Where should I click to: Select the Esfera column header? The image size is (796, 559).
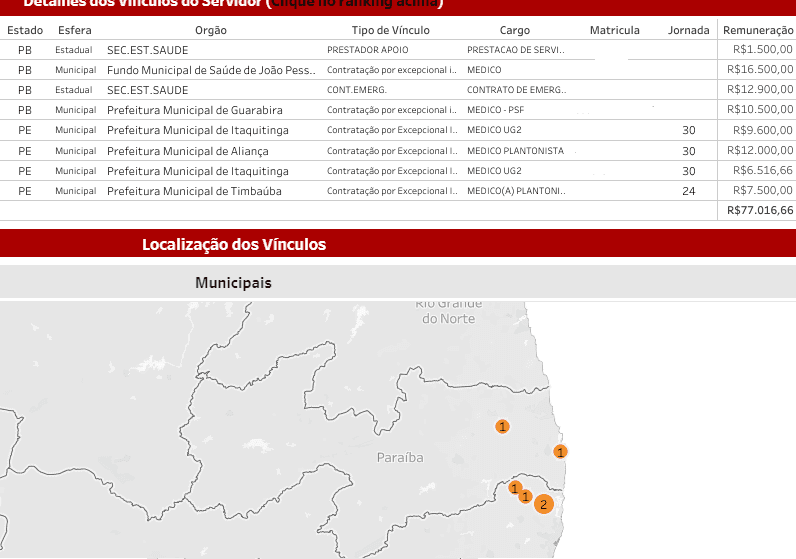(74, 30)
